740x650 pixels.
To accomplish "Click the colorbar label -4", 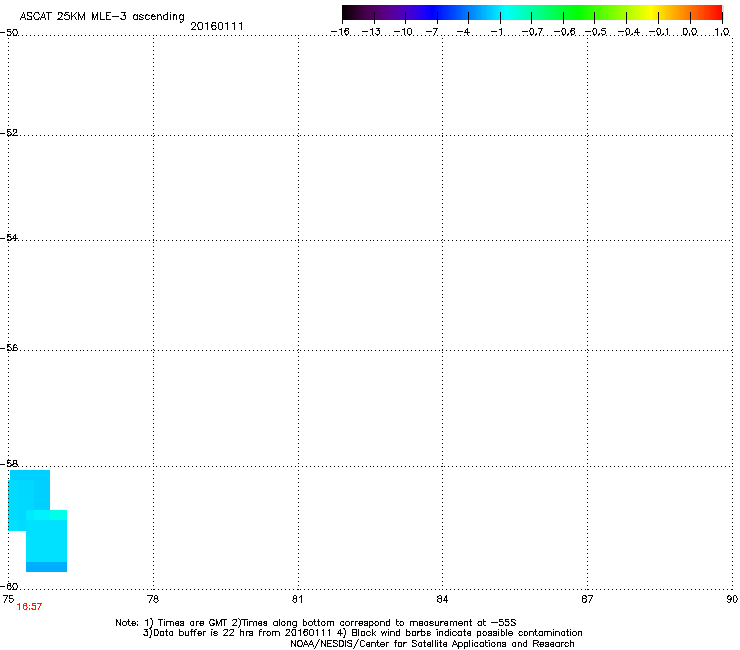I will click(463, 32).
